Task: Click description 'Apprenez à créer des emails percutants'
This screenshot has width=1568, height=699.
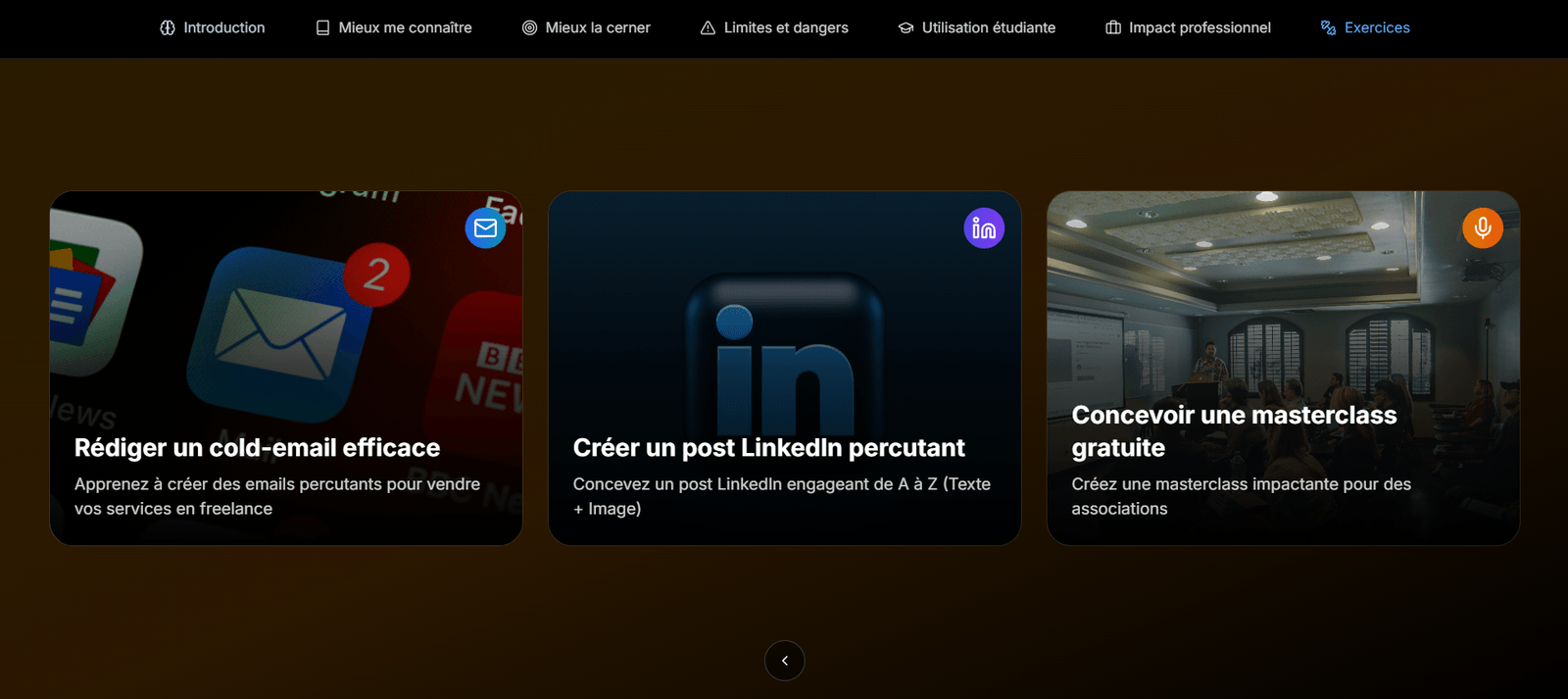Action: 277,496
